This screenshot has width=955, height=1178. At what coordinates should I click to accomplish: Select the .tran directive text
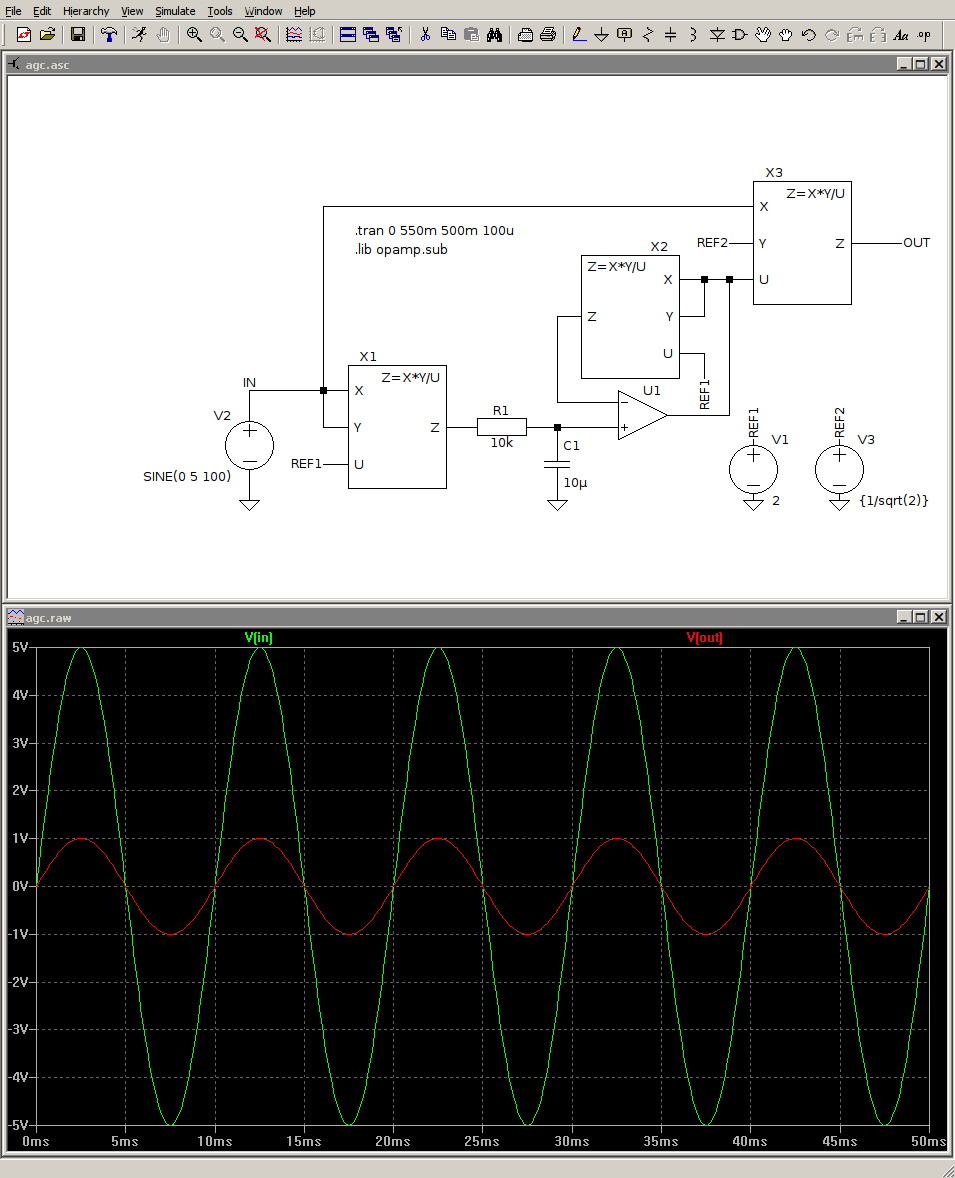pos(434,231)
